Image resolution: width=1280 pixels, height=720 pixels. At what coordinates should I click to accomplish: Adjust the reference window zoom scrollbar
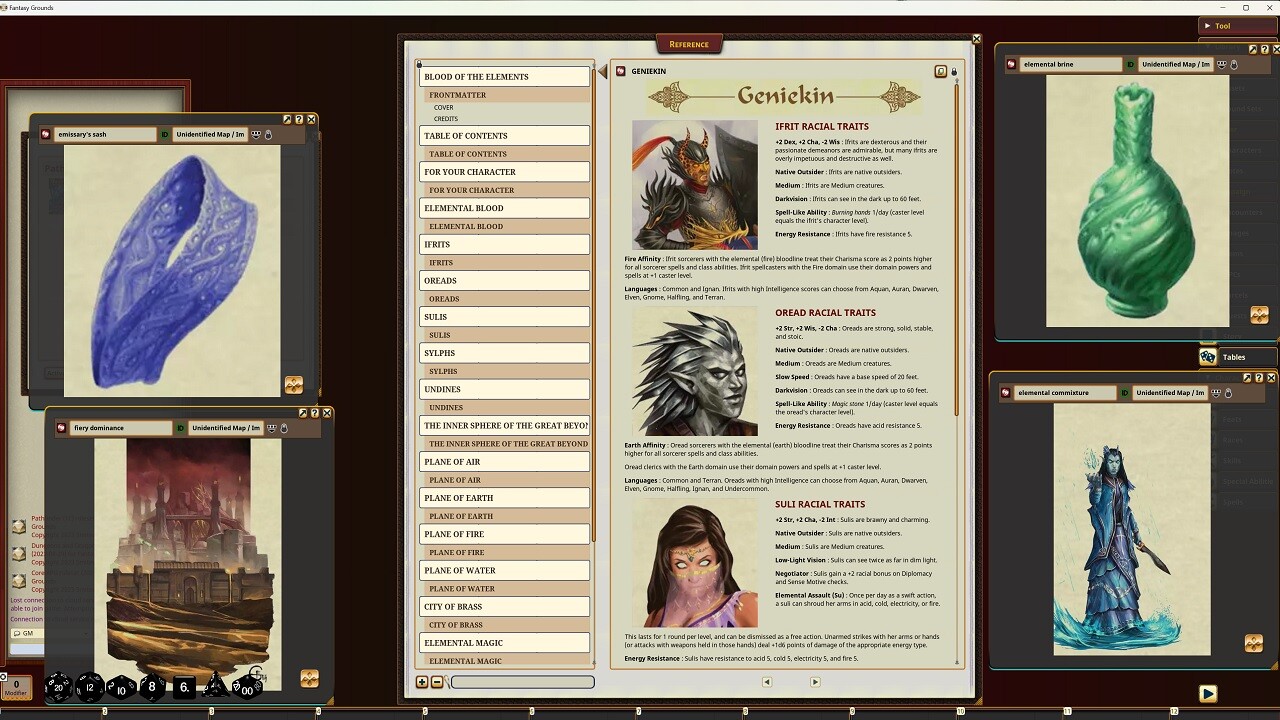click(x=521, y=681)
